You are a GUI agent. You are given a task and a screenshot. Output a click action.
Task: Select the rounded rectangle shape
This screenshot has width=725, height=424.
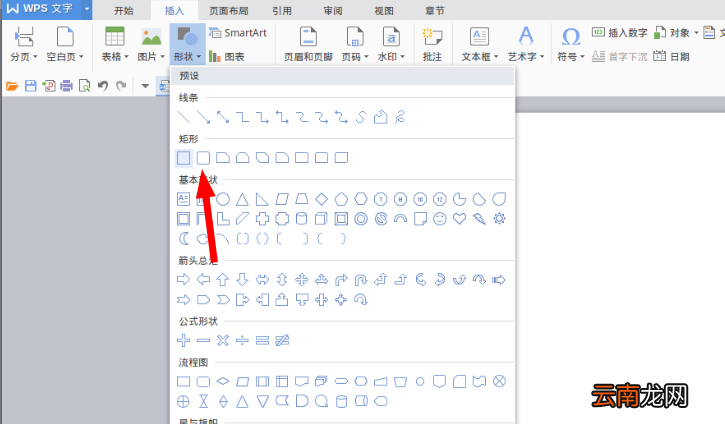203,158
